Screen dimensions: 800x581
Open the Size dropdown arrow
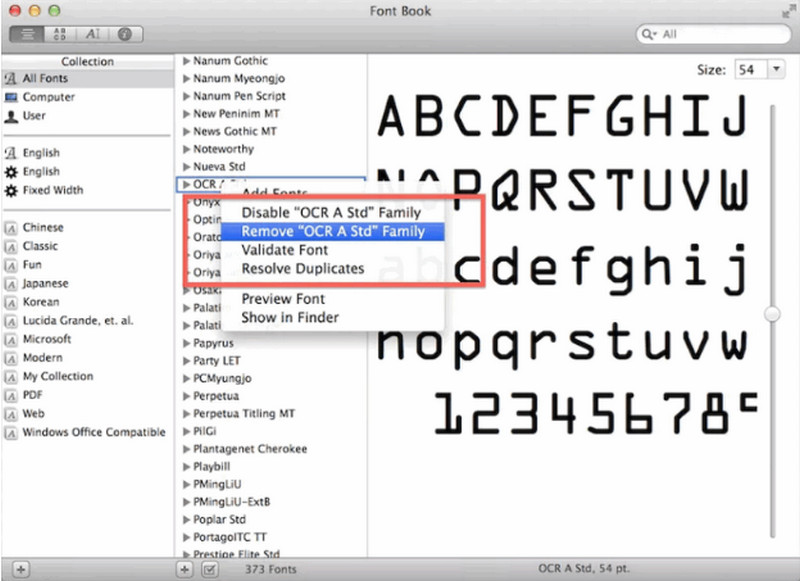(x=776, y=69)
